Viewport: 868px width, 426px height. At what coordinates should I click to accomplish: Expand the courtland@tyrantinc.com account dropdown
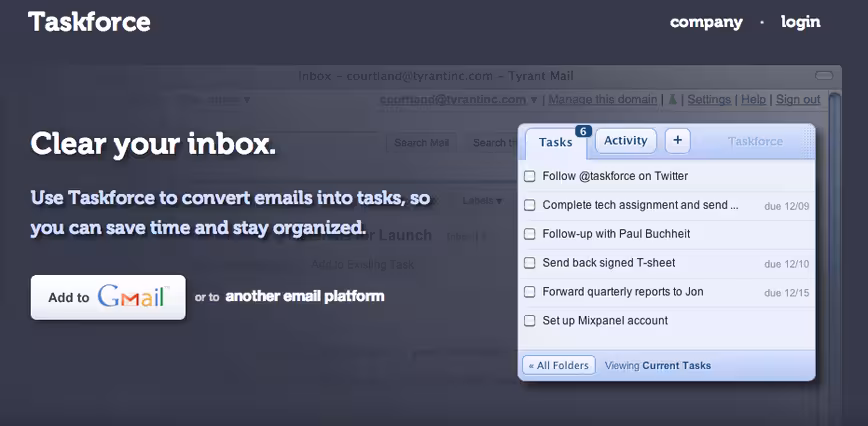(x=534, y=100)
